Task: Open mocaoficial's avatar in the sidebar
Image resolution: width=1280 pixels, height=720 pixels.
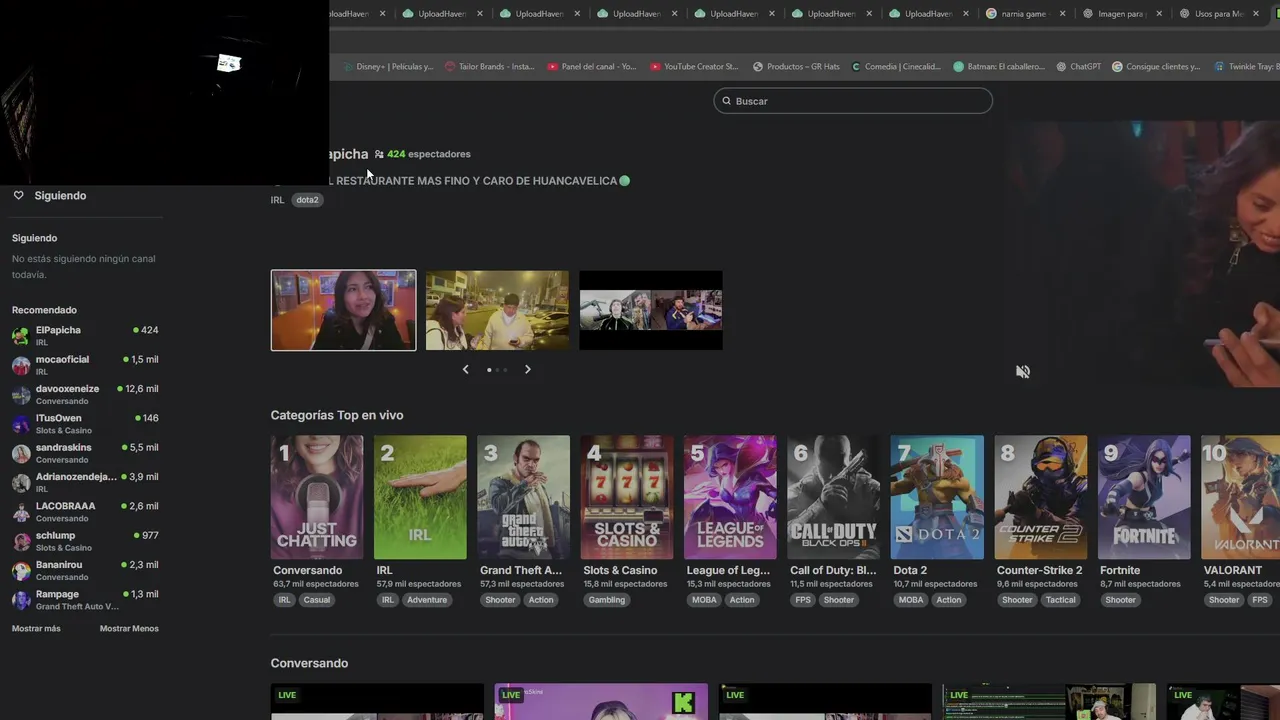Action: click(21, 365)
